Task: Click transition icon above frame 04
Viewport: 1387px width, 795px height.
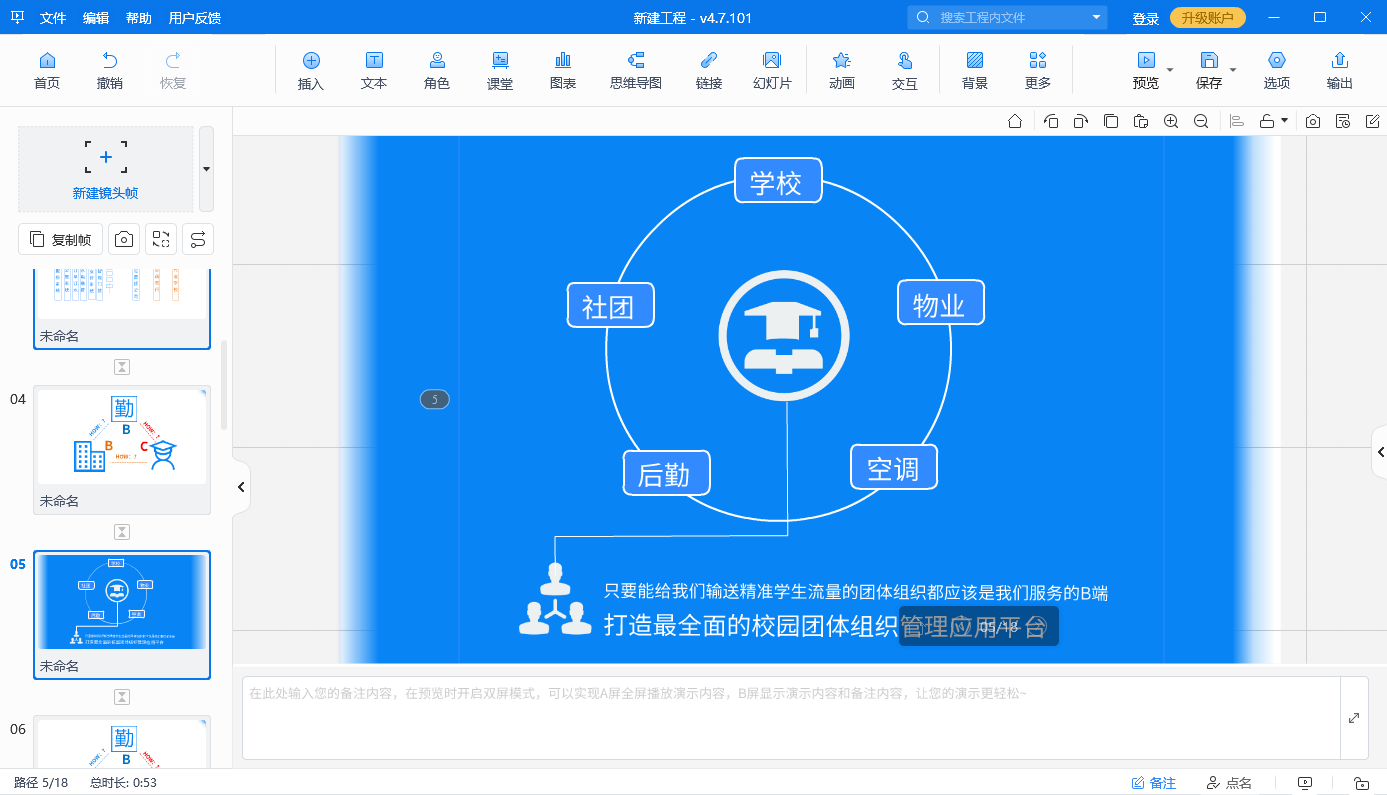Action: click(122, 367)
